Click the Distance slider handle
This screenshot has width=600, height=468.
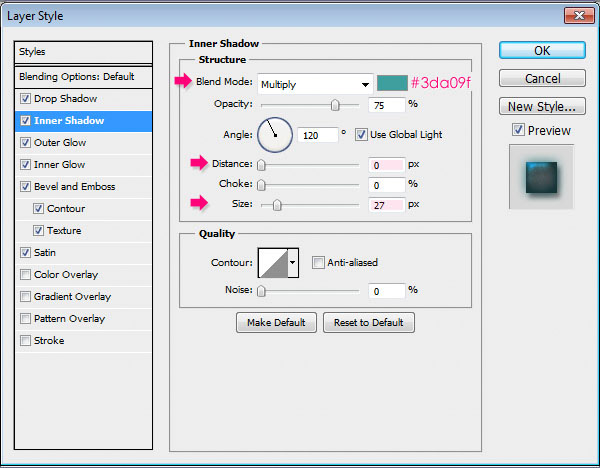[261, 165]
